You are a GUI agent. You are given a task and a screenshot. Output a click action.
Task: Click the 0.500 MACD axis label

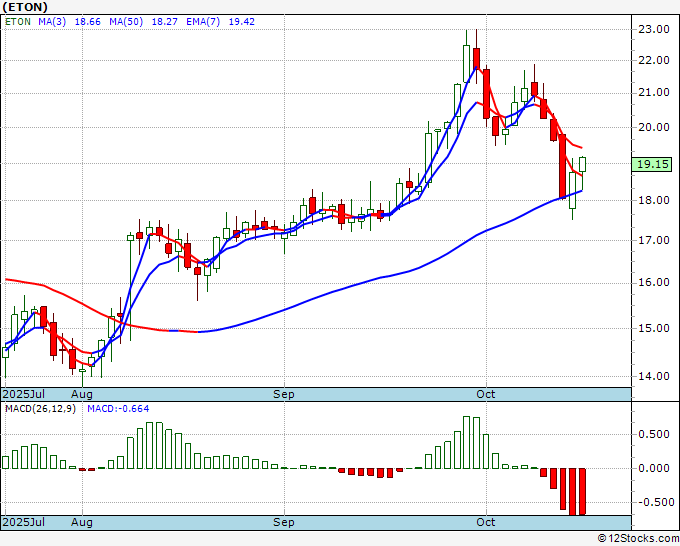[654, 435]
